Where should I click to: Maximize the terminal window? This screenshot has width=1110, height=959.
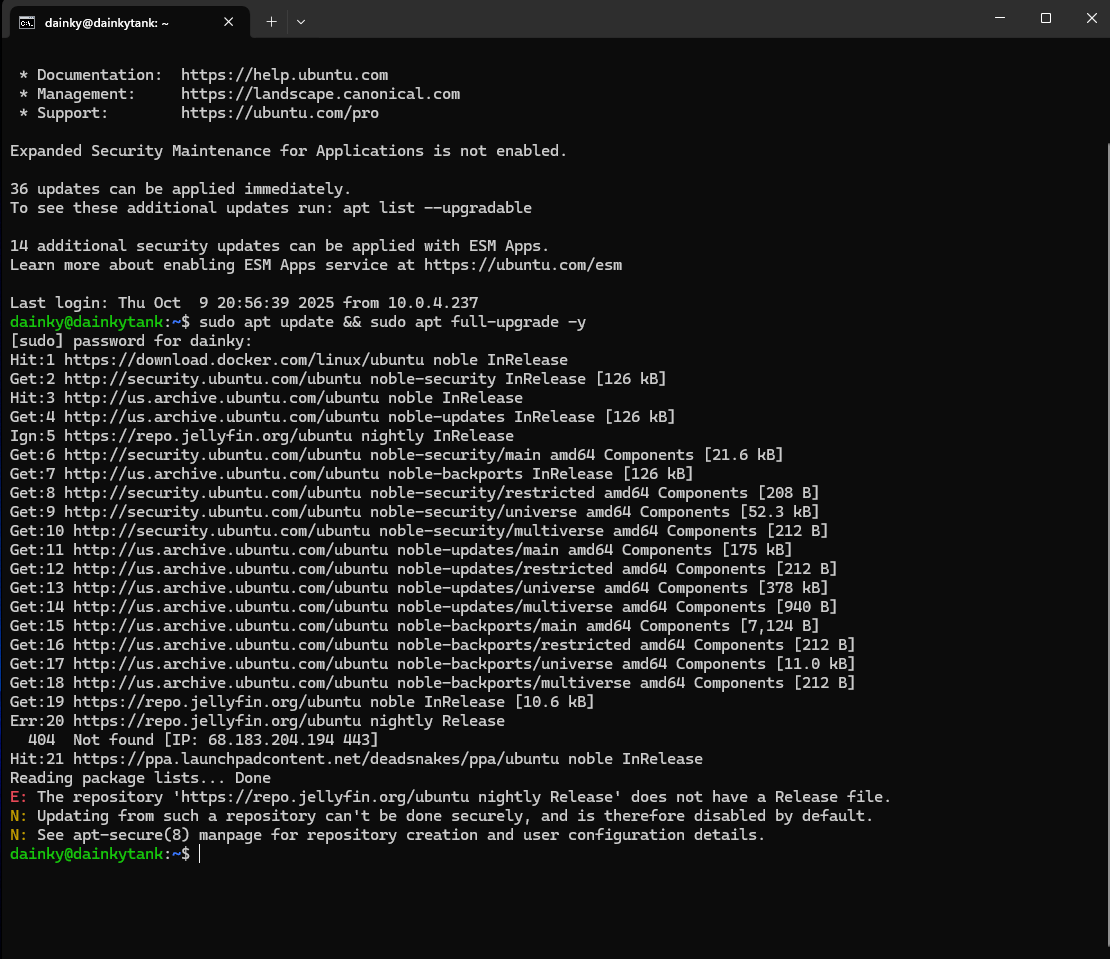coord(1046,17)
